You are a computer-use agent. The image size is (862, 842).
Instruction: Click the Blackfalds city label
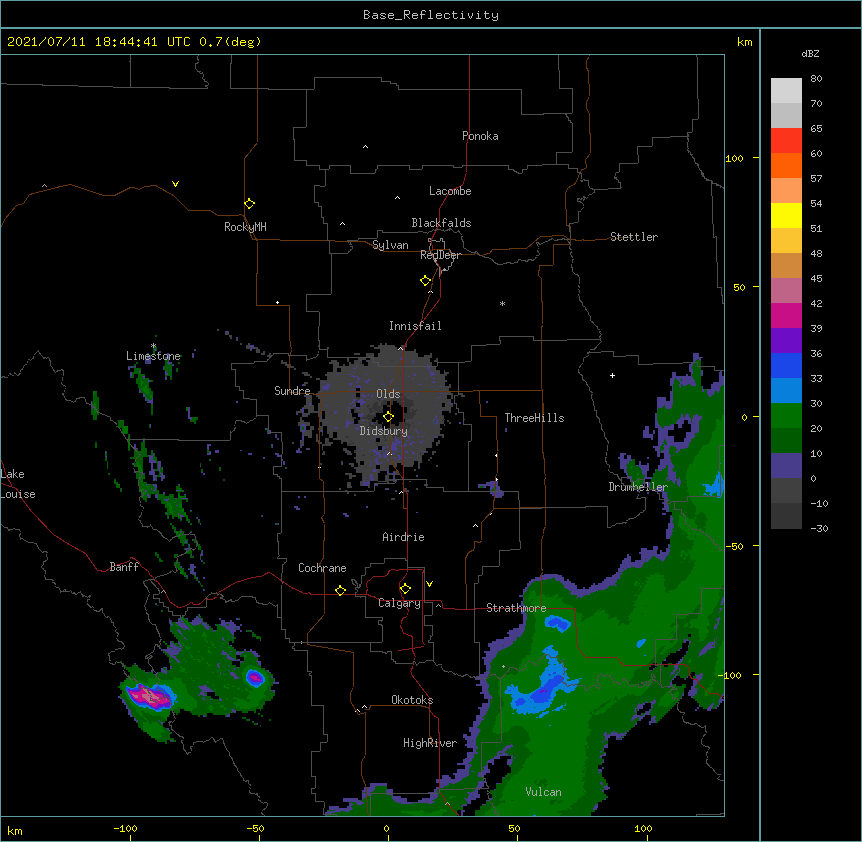441,223
